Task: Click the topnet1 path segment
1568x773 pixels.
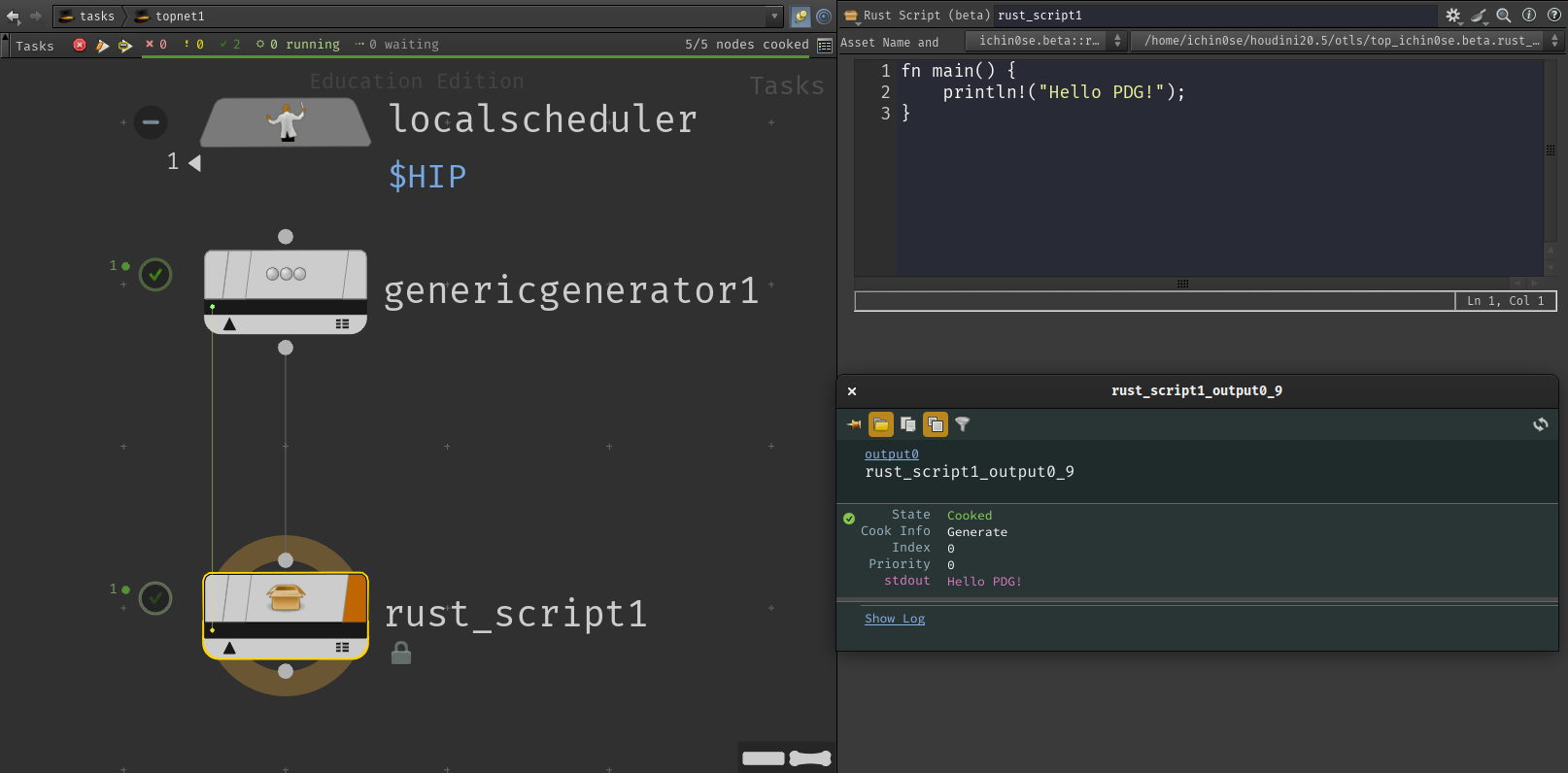Action: (x=170, y=16)
